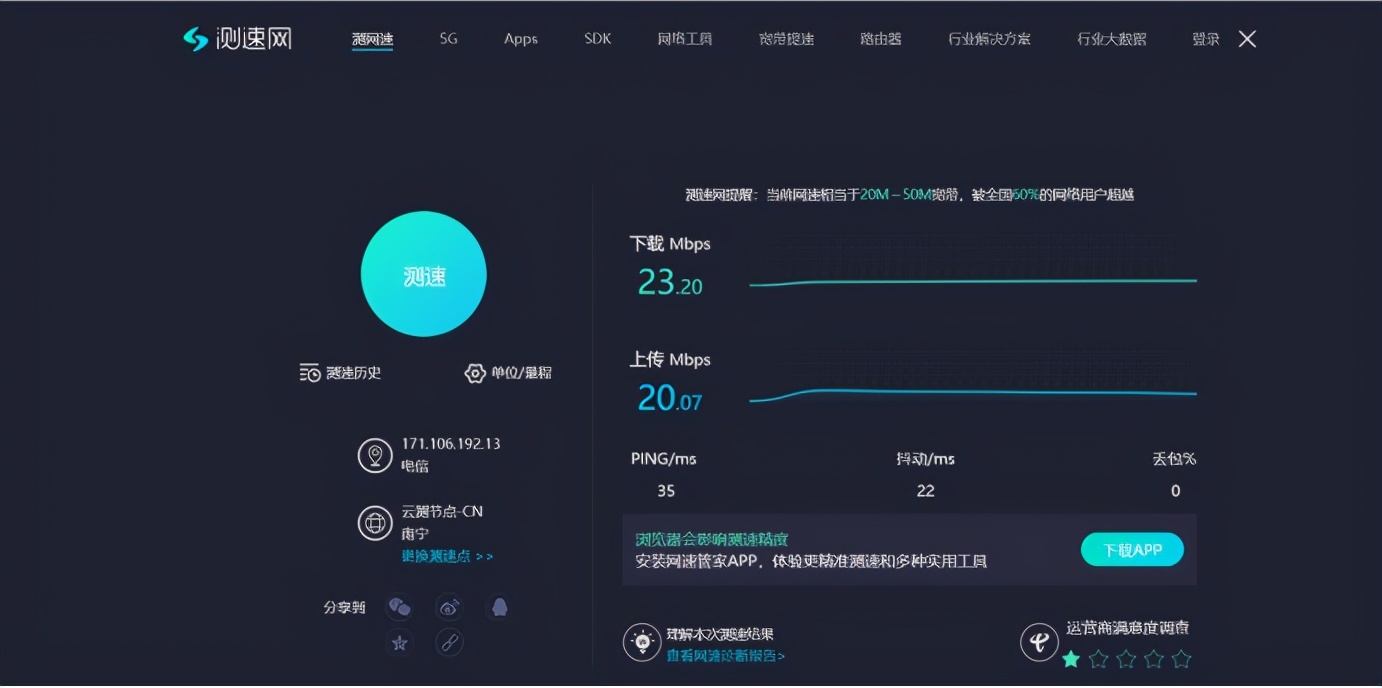Image resolution: width=1382 pixels, height=688 pixels.
Task: Copy share link with chain icon
Action: [x=449, y=642]
